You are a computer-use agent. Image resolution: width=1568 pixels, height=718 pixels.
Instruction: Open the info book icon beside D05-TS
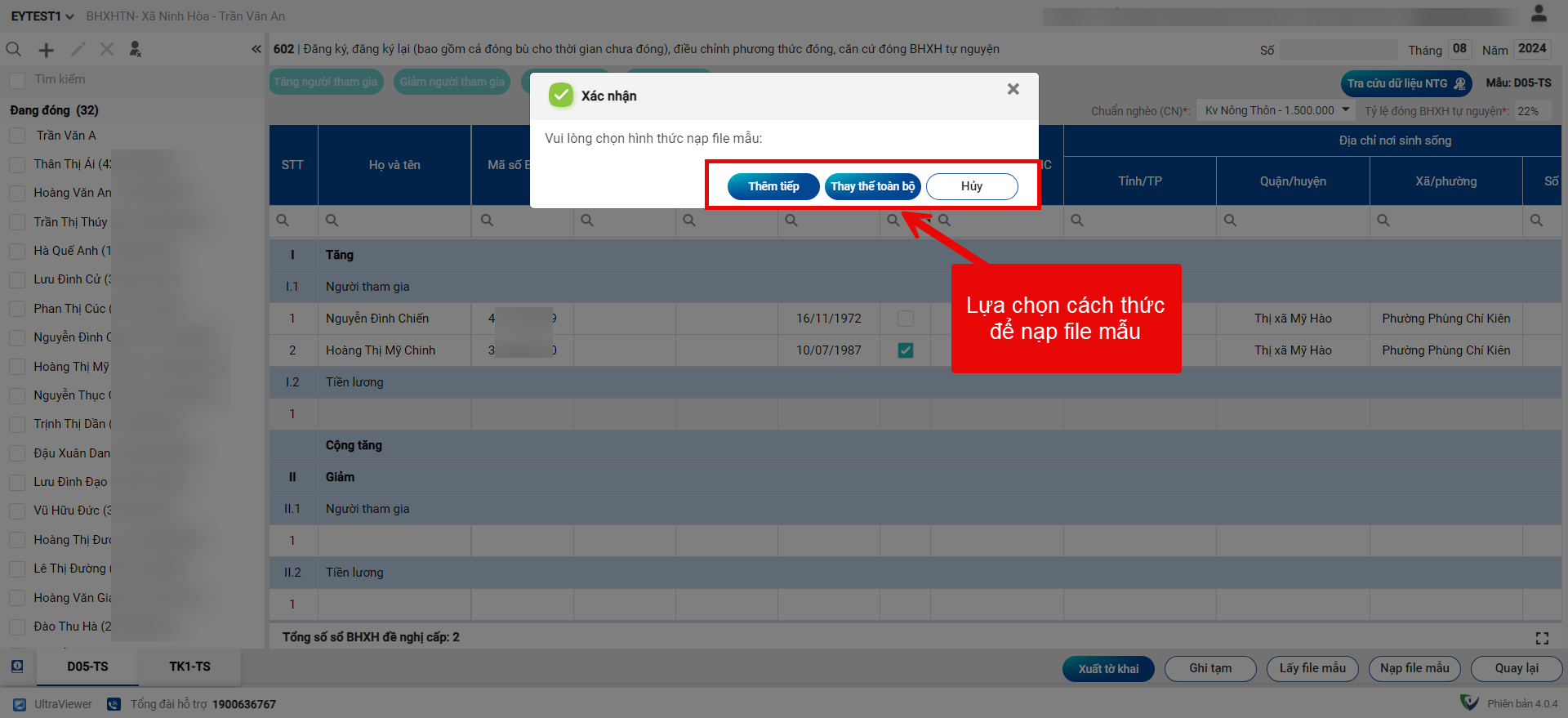click(x=17, y=667)
